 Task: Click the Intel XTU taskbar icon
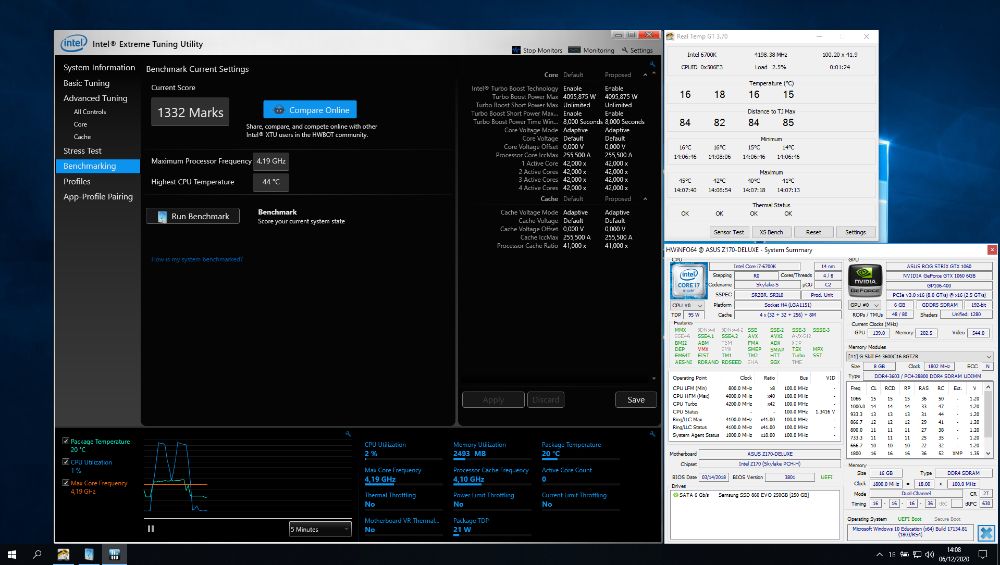pos(89,554)
